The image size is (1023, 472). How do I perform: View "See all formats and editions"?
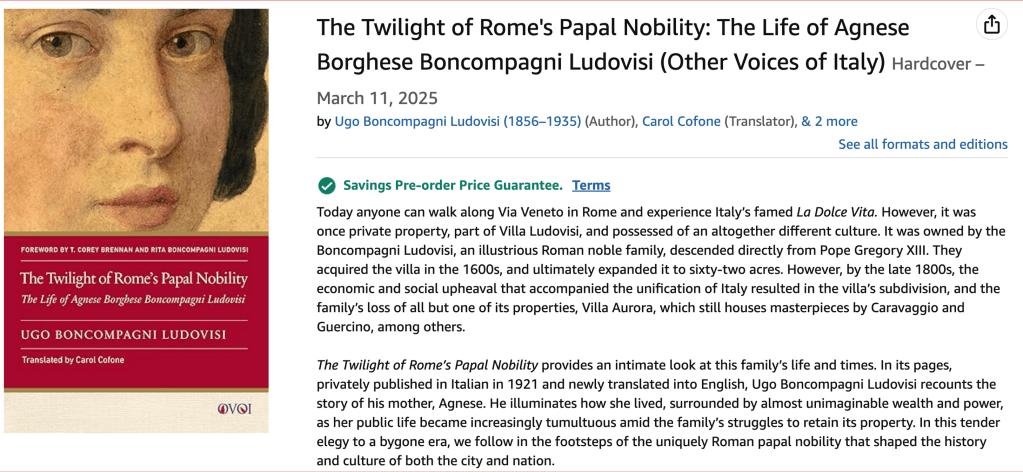[x=922, y=144]
